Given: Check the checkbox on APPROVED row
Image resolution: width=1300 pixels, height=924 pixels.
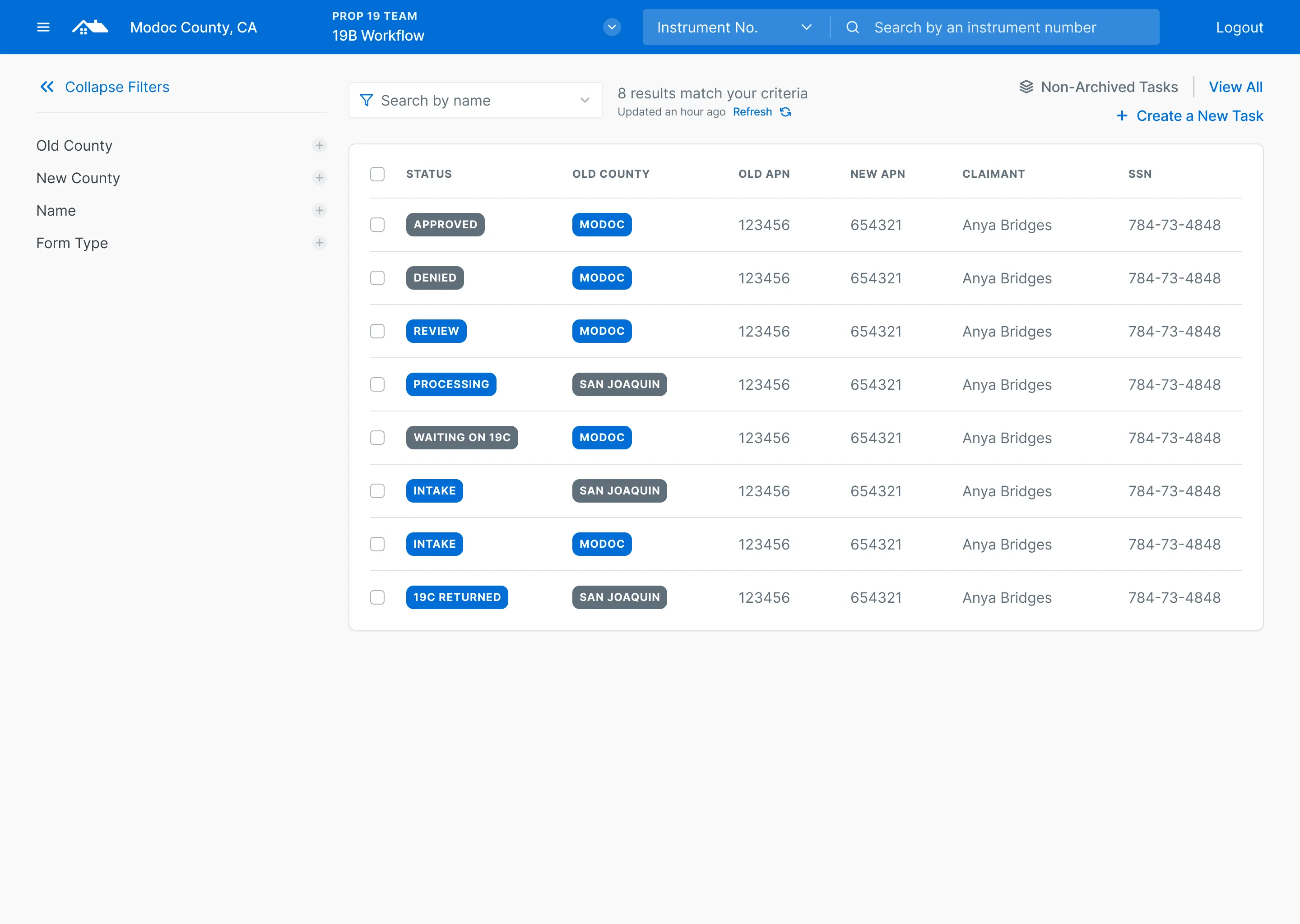Looking at the screenshot, I should click(378, 224).
